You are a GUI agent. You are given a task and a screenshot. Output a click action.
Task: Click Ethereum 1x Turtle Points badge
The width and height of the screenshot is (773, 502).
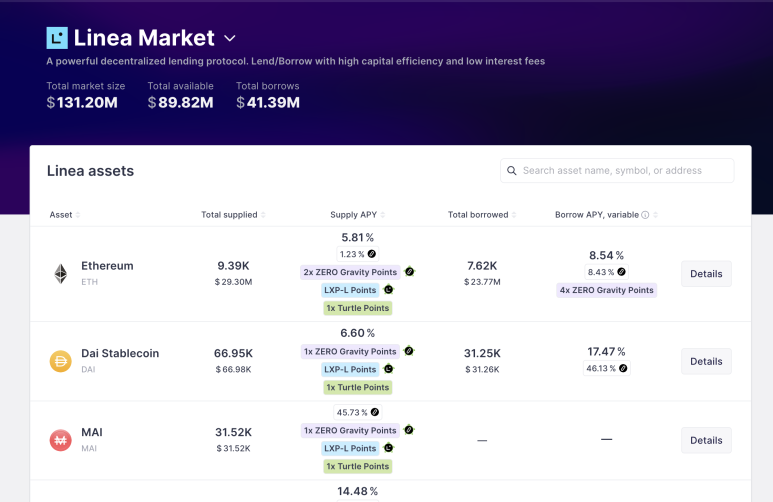358,308
